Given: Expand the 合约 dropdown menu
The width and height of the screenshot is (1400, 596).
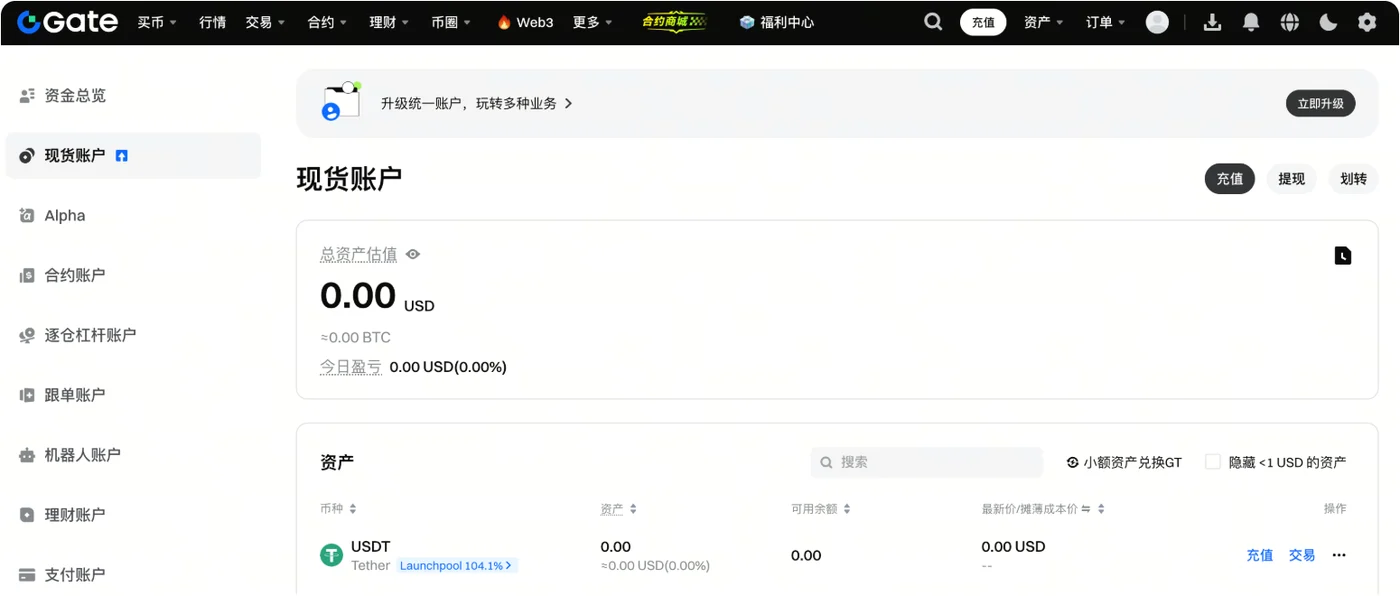Looking at the screenshot, I should pyautogui.click(x=328, y=22).
